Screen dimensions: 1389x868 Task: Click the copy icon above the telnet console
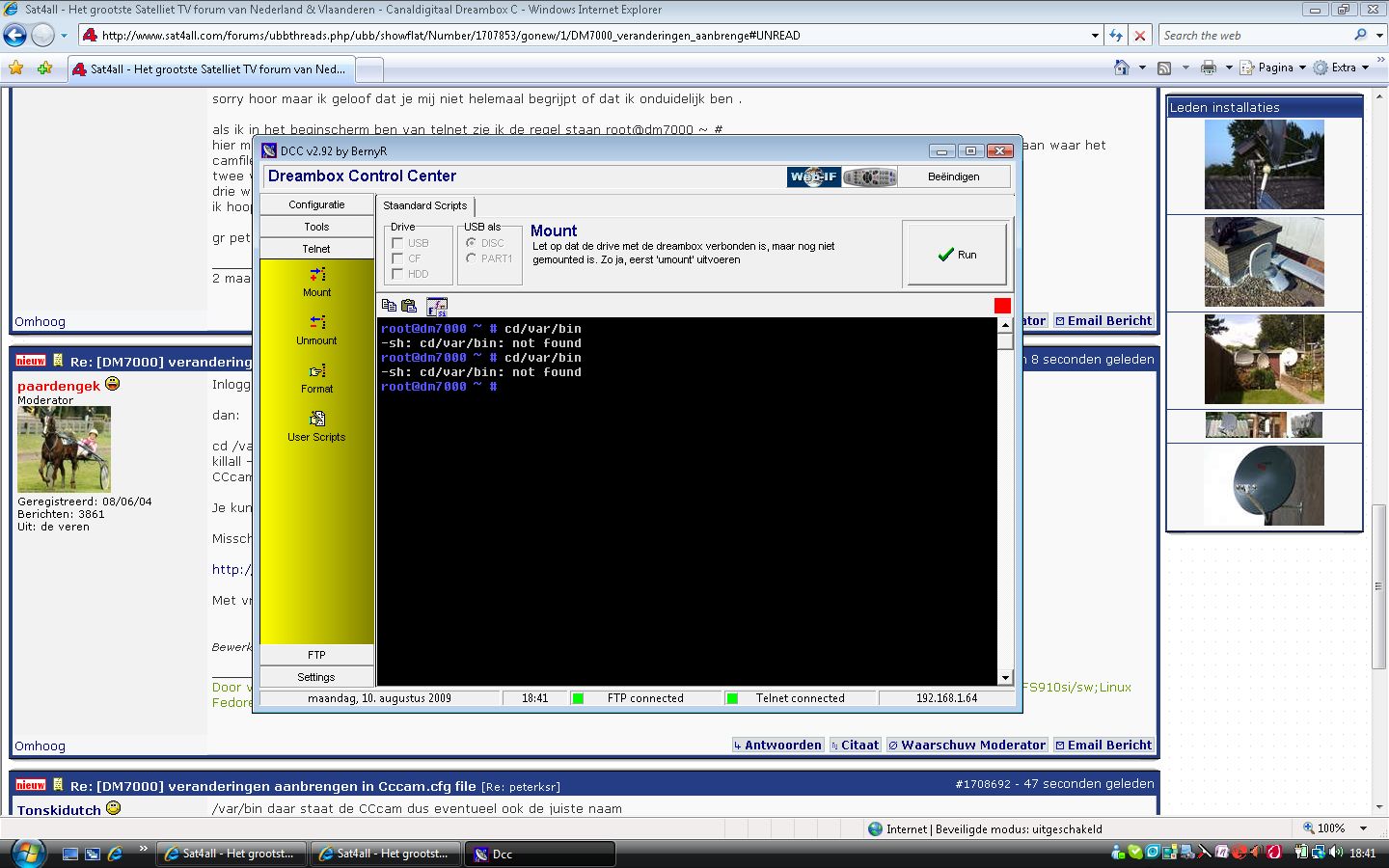click(x=389, y=306)
